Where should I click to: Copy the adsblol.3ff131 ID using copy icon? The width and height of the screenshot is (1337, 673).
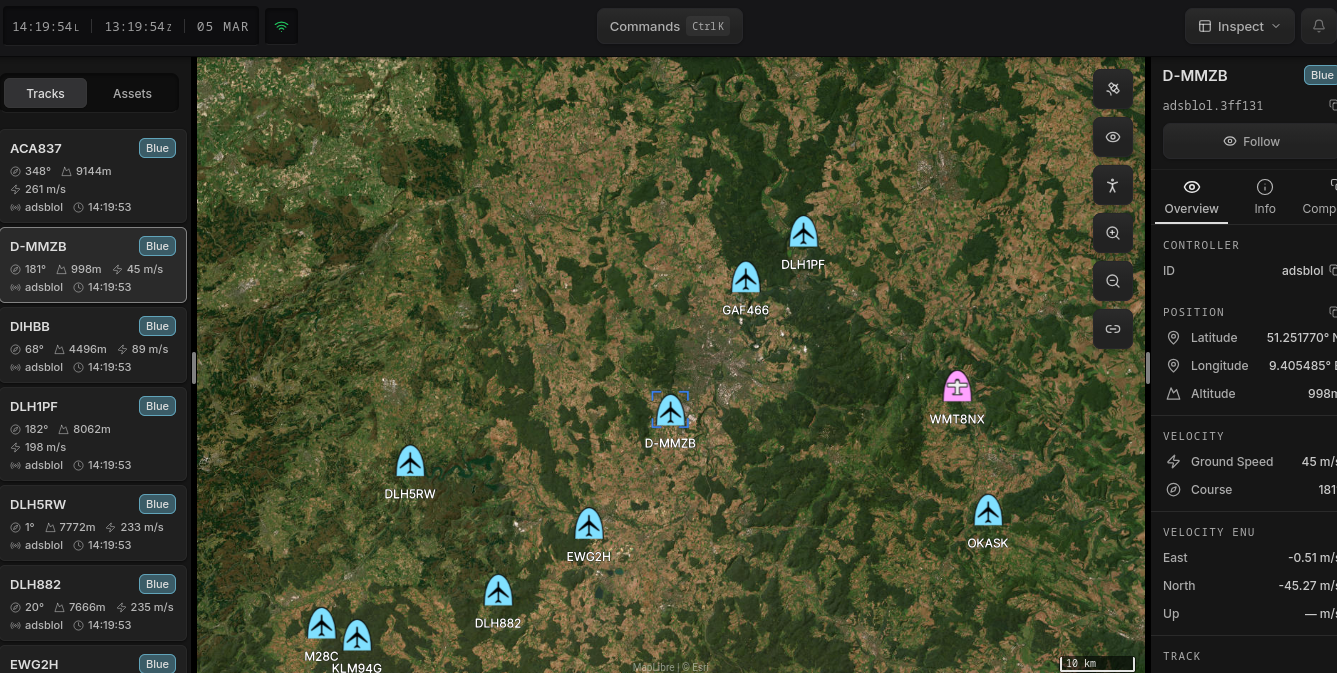[x=1331, y=105]
